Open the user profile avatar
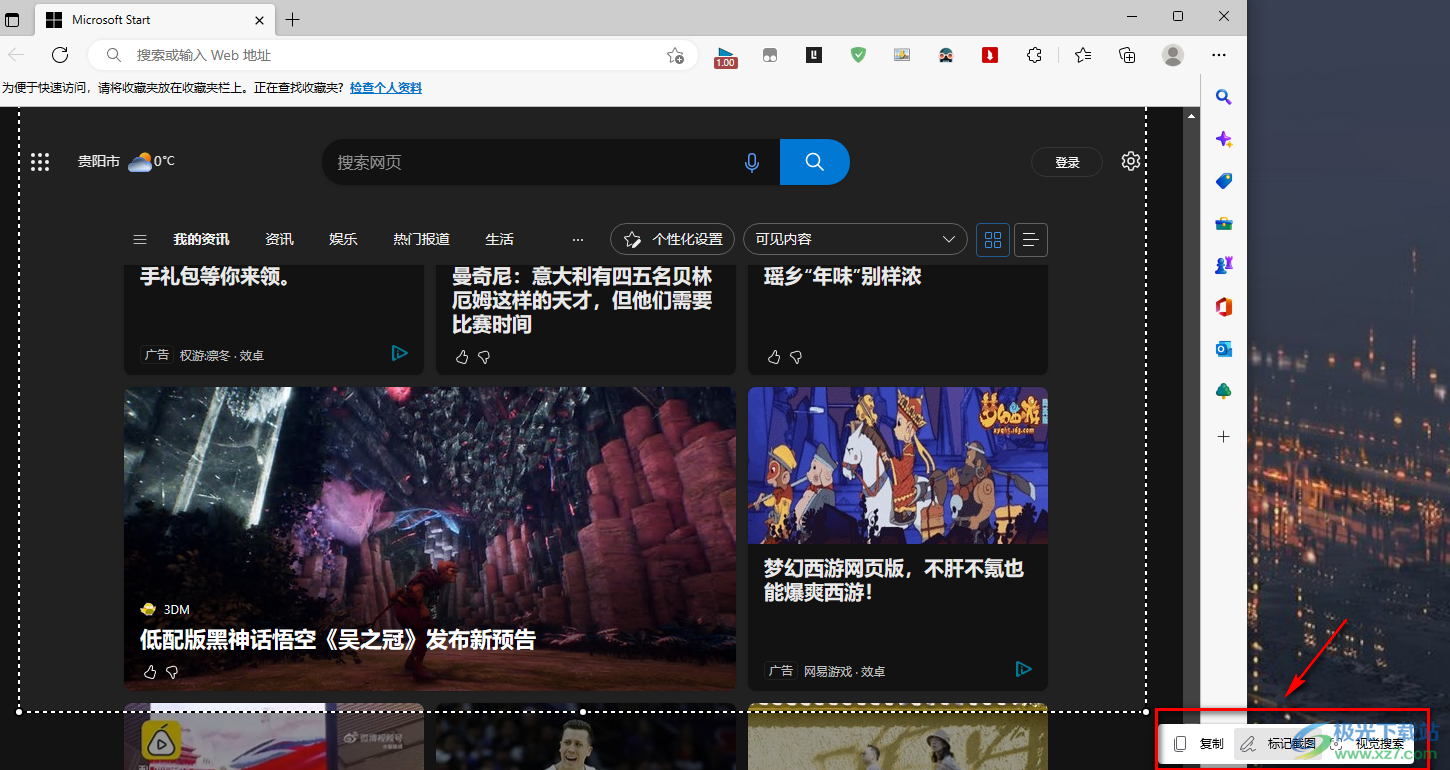Image resolution: width=1450 pixels, height=770 pixels. (1173, 55)
